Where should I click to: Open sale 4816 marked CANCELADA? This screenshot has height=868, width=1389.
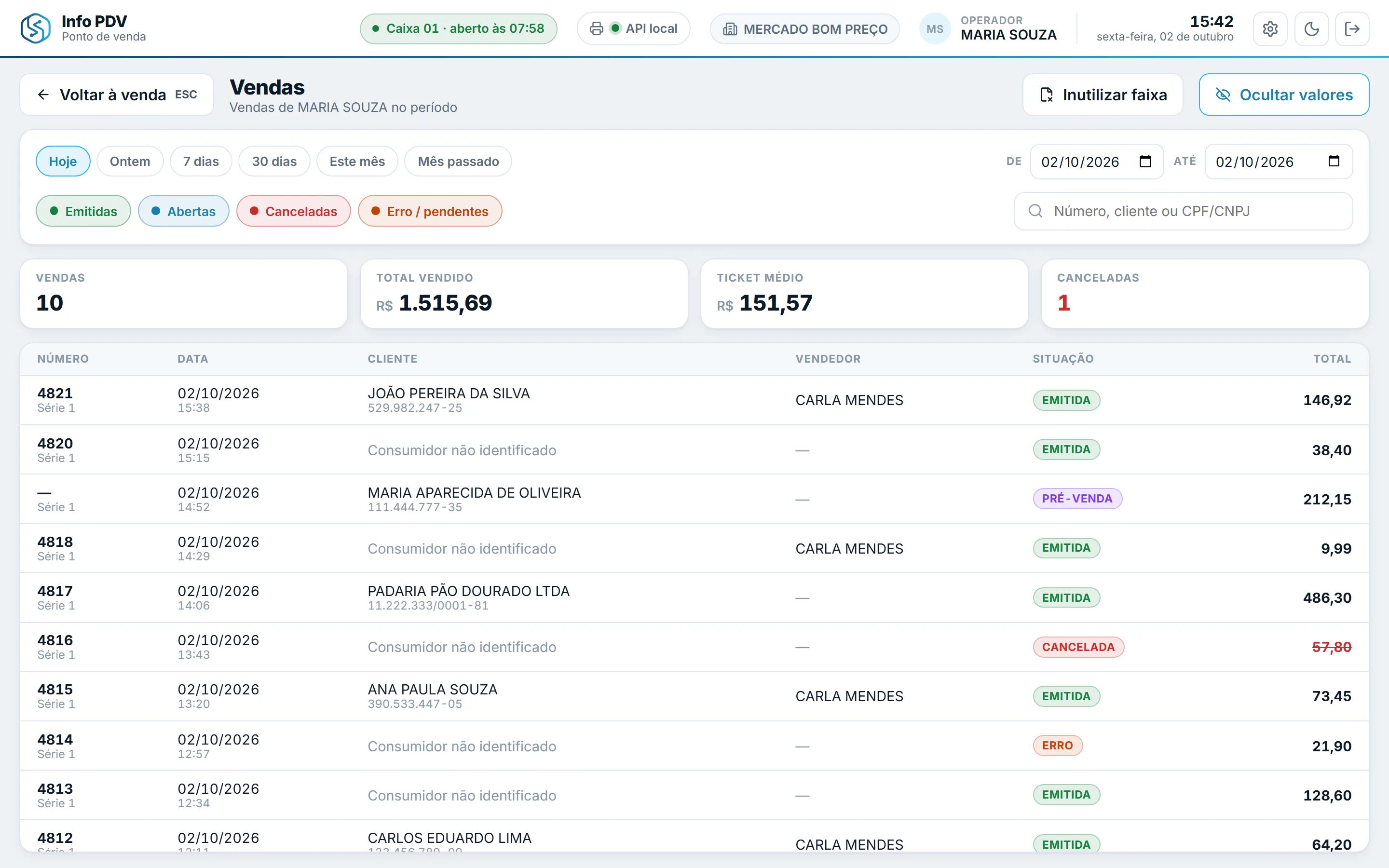tap(694, 647)
